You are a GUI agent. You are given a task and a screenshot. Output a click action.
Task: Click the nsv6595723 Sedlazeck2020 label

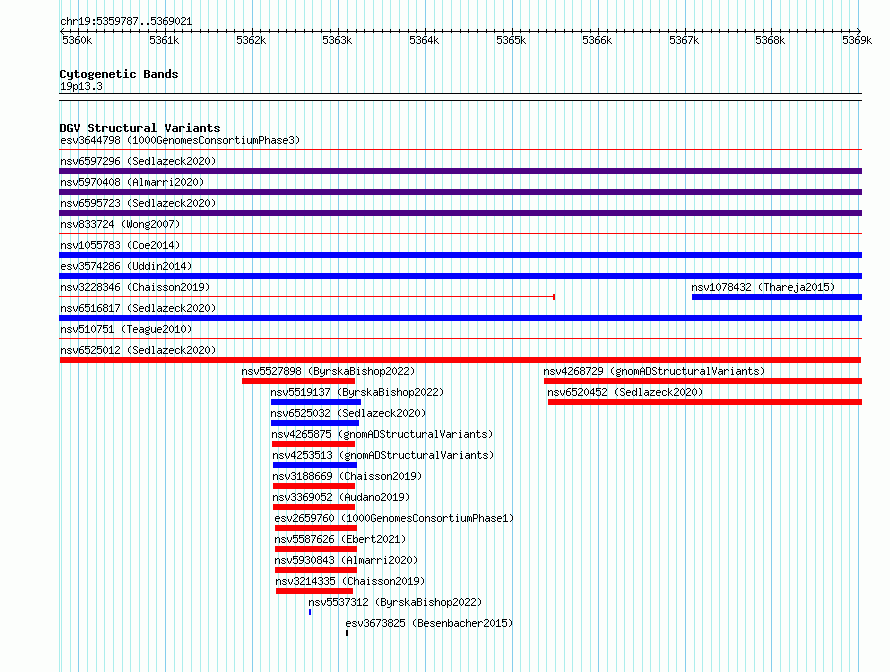pos(138,203)
